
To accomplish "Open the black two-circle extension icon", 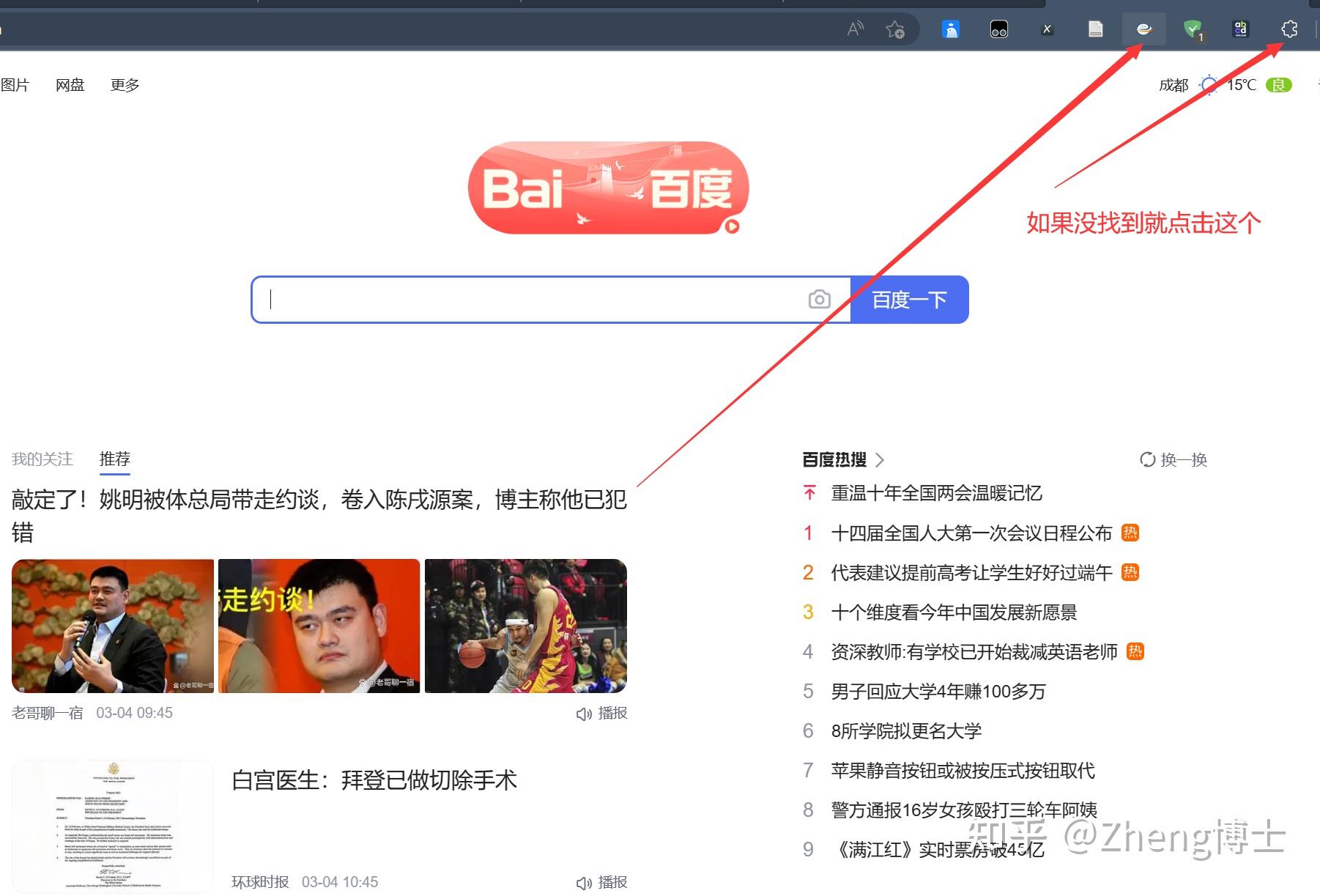I will pos(999,29).
